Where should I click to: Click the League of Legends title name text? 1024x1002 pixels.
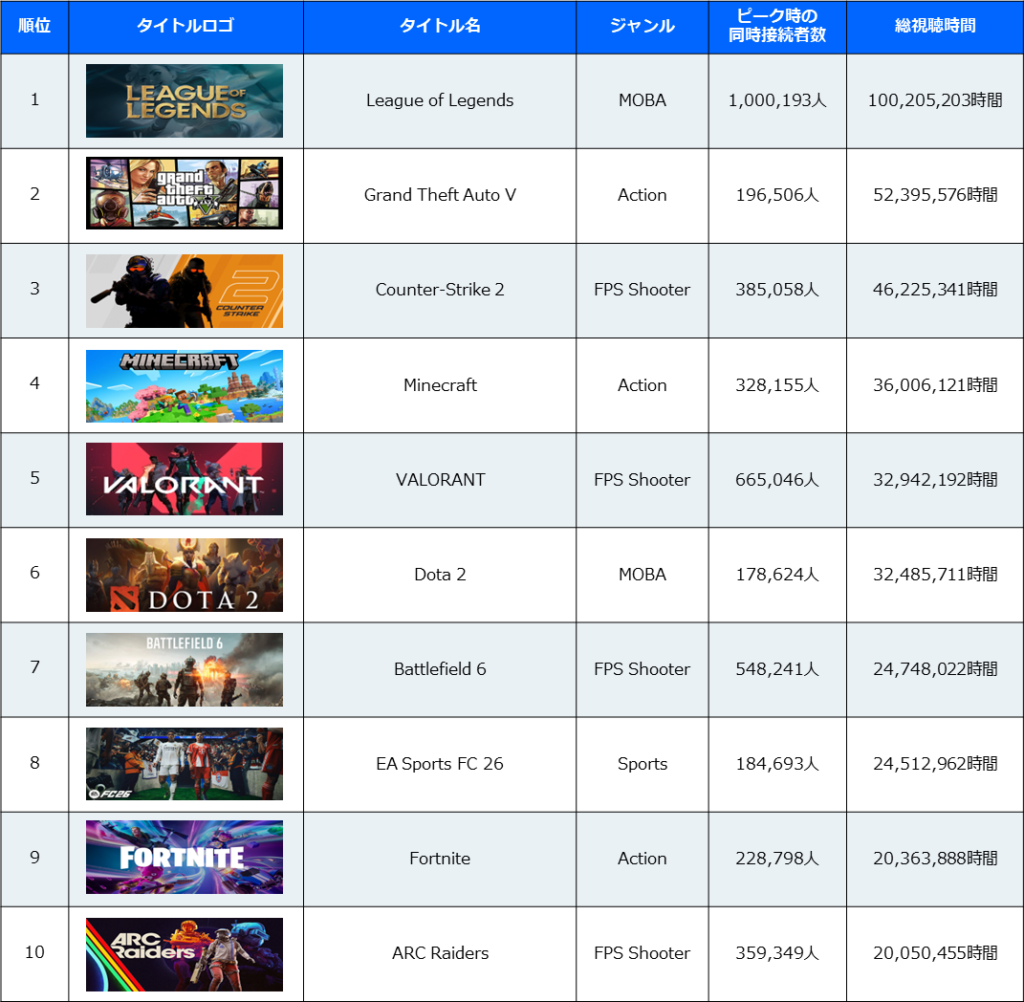point(440,101)
